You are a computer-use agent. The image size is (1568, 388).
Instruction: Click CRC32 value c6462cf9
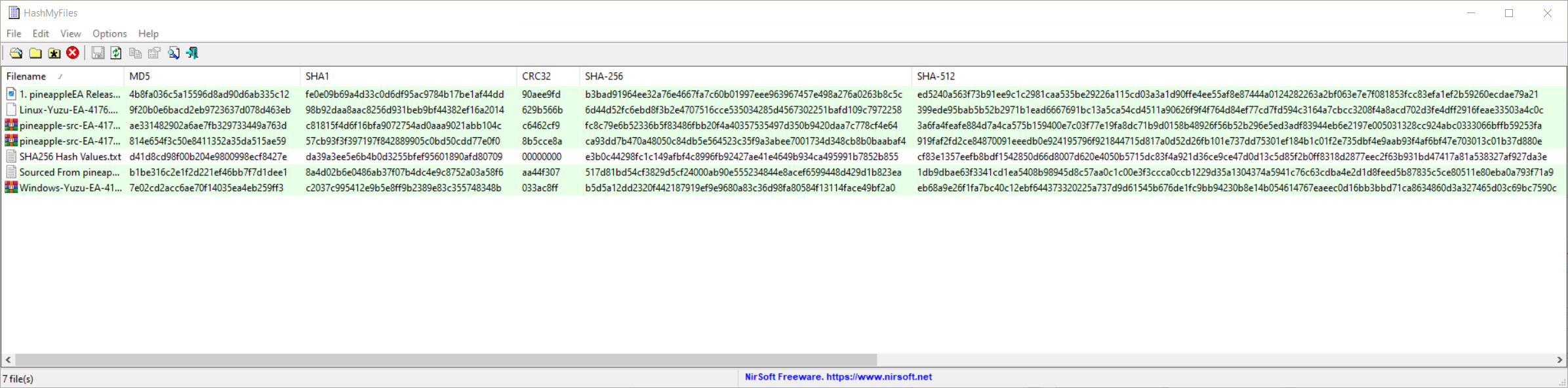[x=540, y=125]
